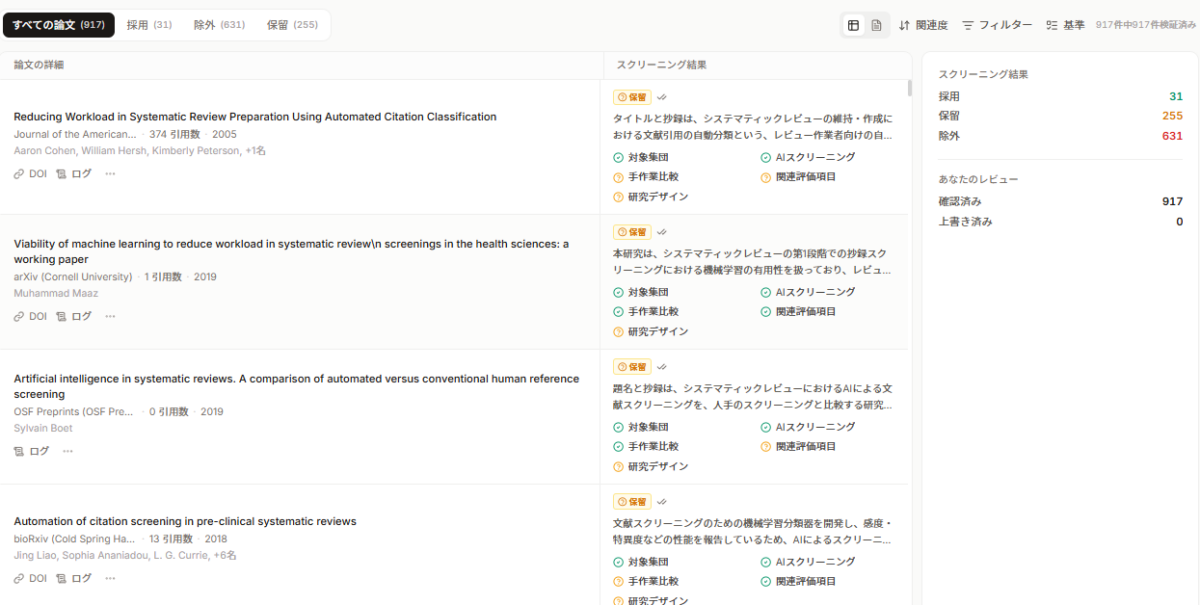This screenshot has width=1200, height=605.
Task: Click 保留 status badge on Reducing Workload row
Action: pos(632,97)
